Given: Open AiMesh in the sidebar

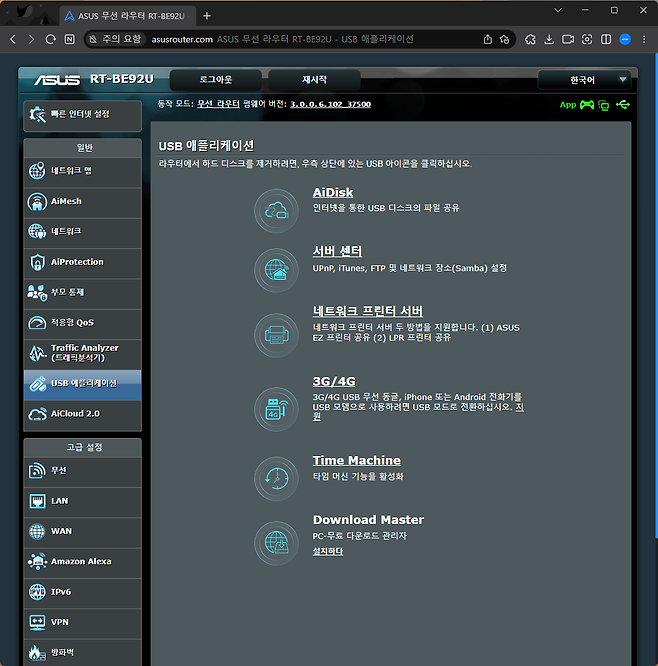Looking at the screenshot, I should [82, 201].
